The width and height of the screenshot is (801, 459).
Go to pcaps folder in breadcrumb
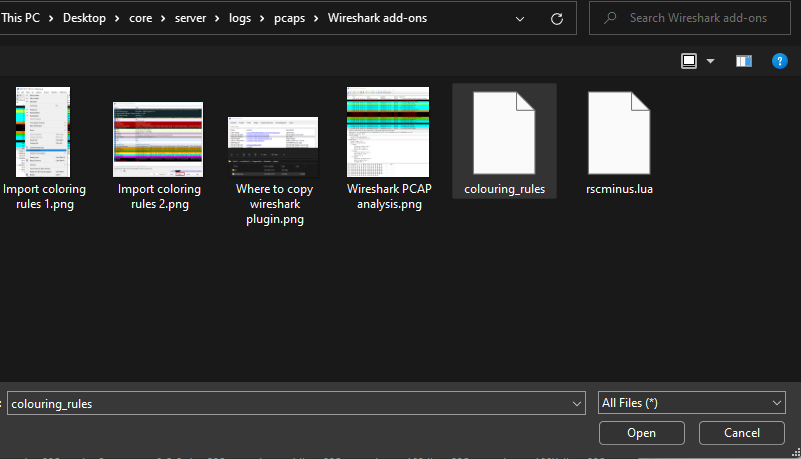[x=289, y=18]
